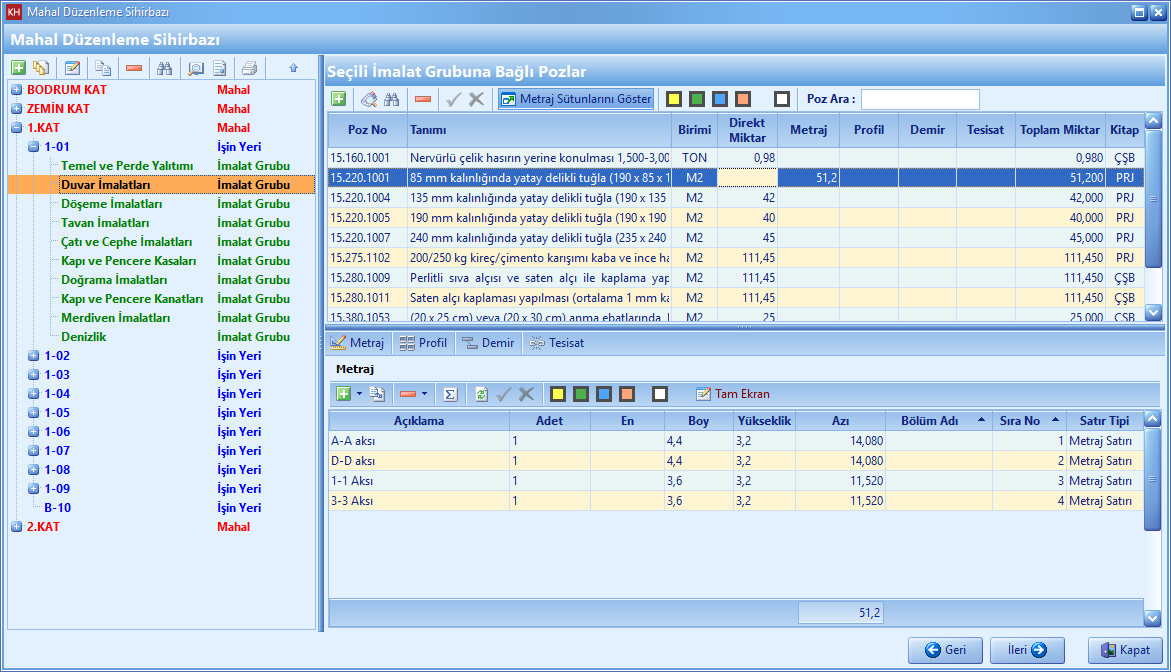Click the green refresh icon in Metraj toolbar
Viewport: 1171px width, 672px height.
(481, 394)
